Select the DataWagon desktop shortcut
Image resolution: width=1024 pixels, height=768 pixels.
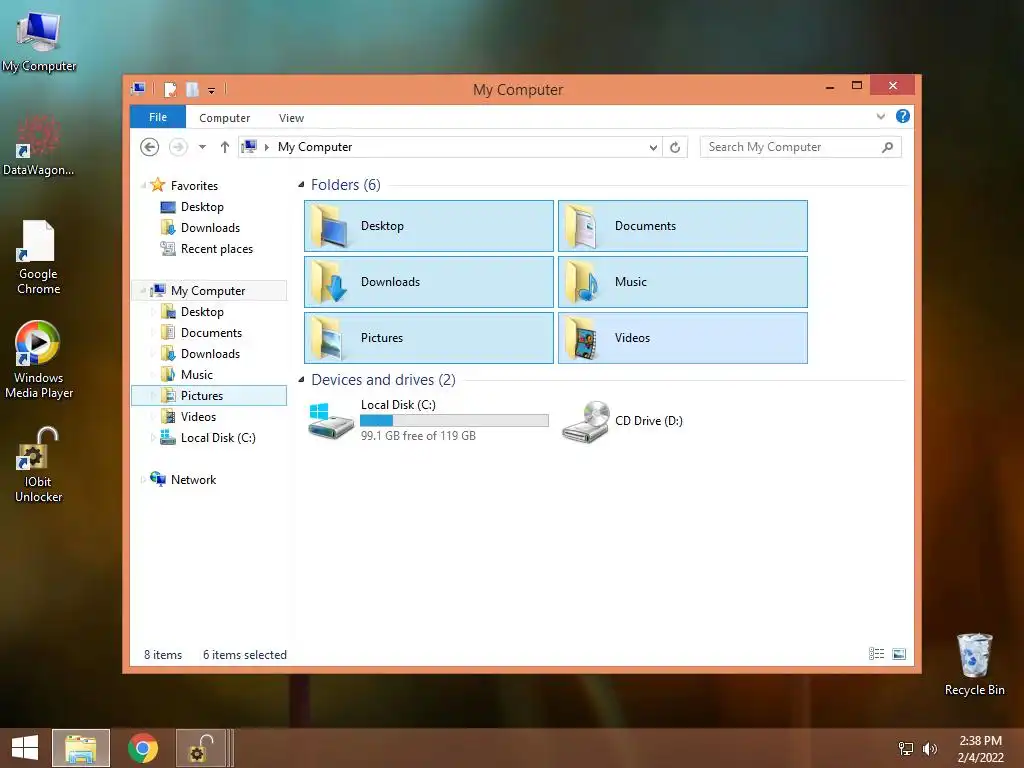[x=39, y=145]
